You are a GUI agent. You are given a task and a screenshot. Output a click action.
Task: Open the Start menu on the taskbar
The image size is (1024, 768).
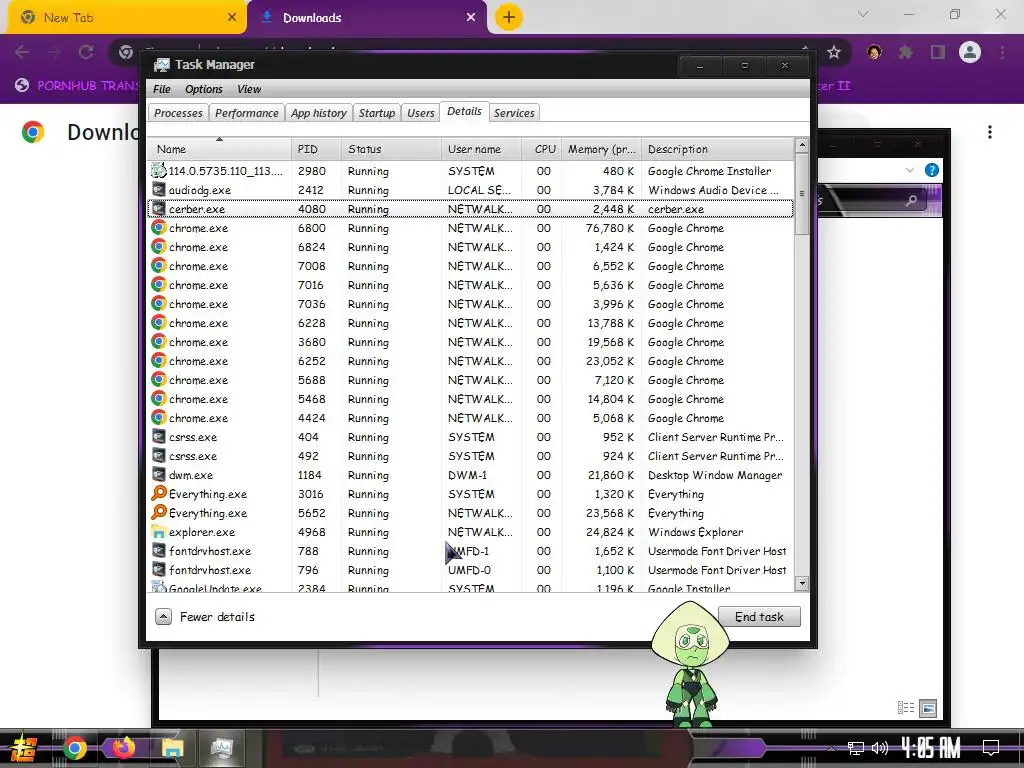tap(23, 748)
